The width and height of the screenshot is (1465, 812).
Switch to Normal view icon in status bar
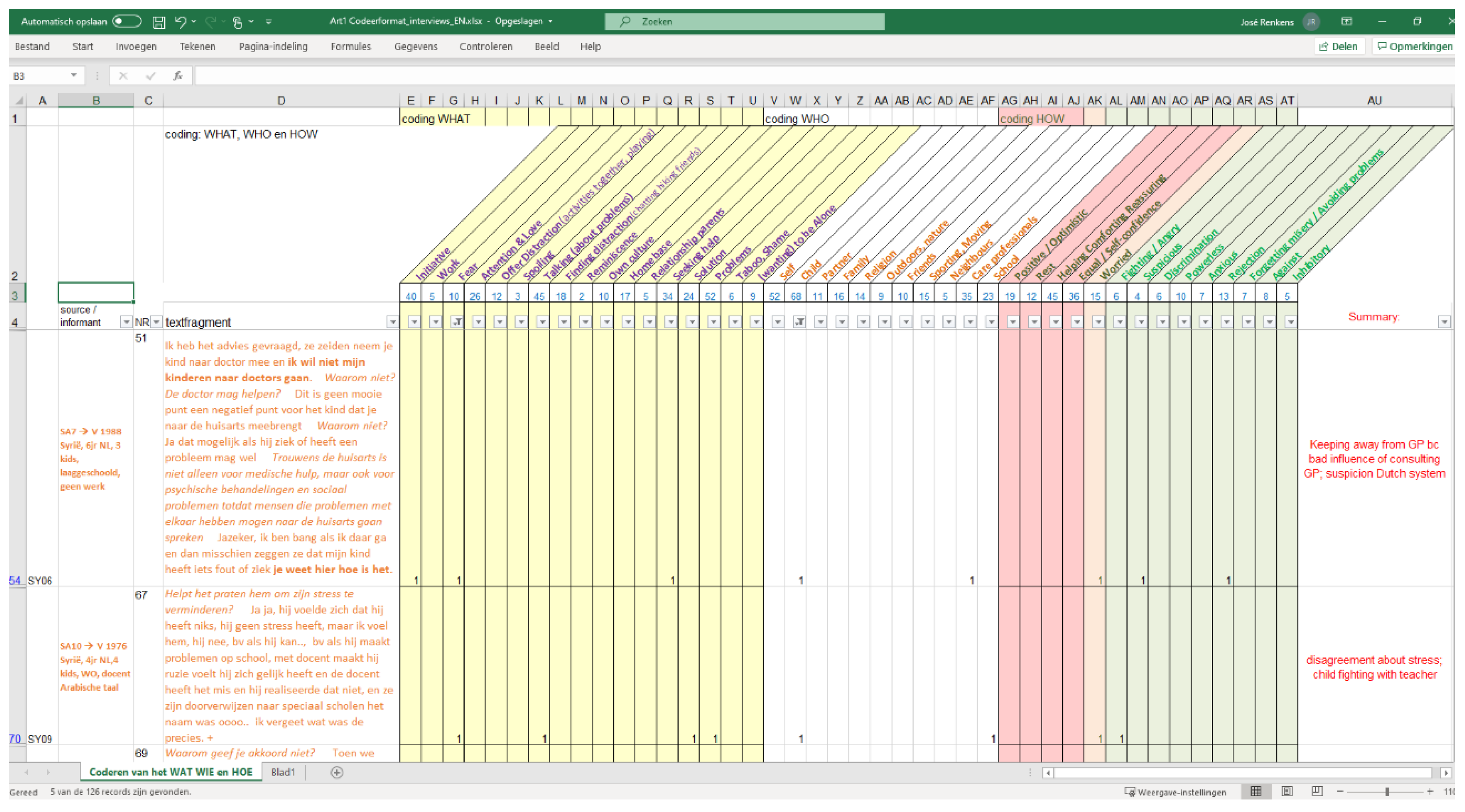pos(1256,791)
